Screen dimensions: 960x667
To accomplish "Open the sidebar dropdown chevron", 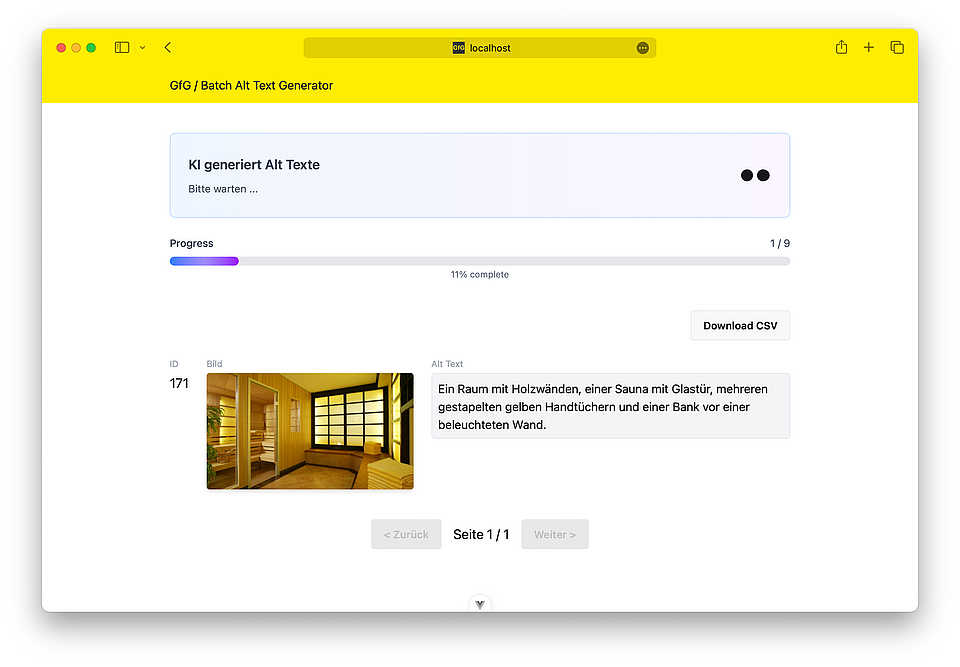I will coord(142,48).
